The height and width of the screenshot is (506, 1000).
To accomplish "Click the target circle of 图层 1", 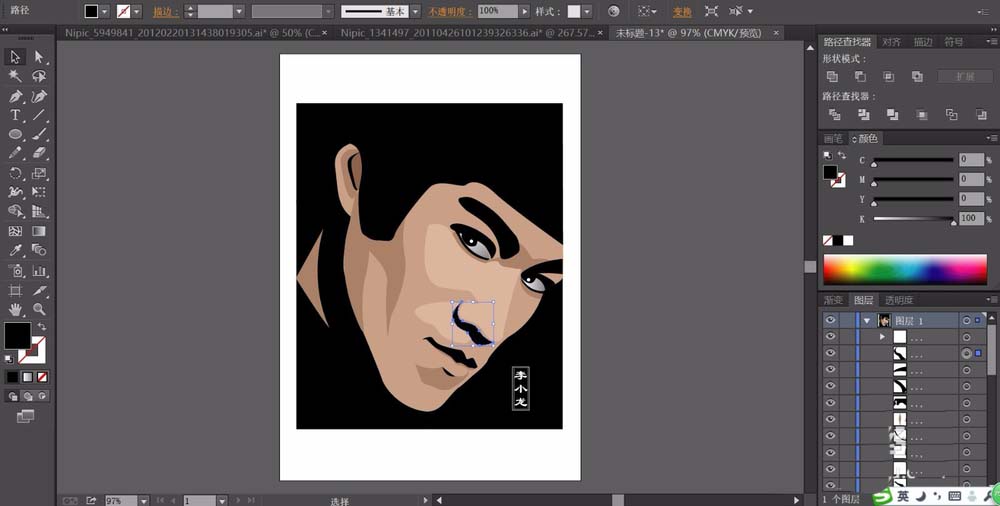I will pos(967,320).
